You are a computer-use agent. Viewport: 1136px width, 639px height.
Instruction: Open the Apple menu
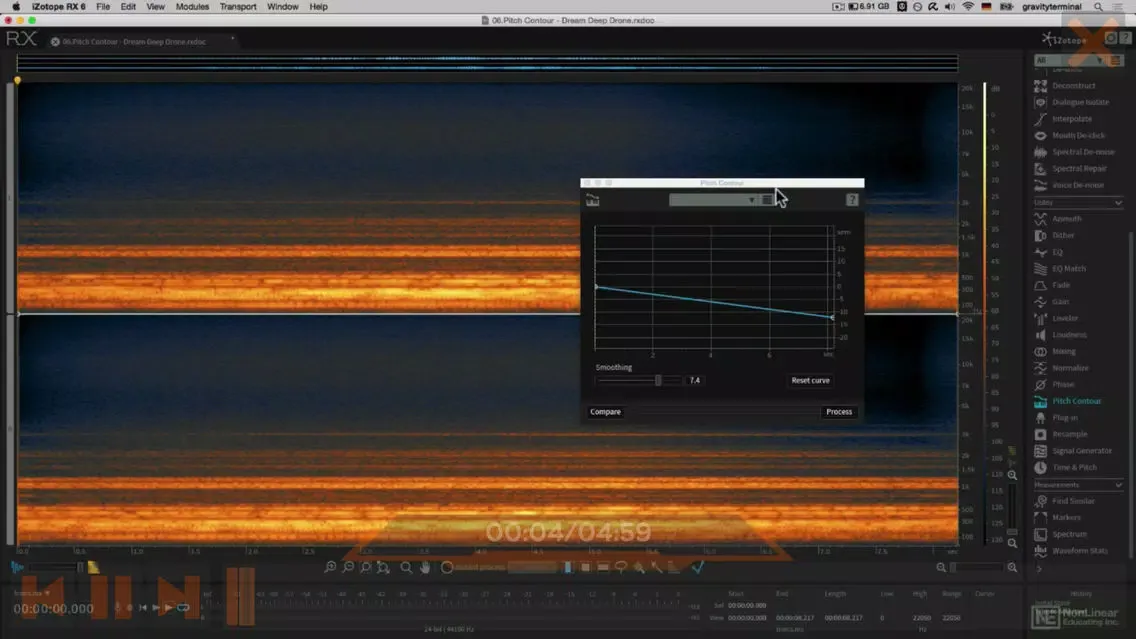click(x=16, y=7)
